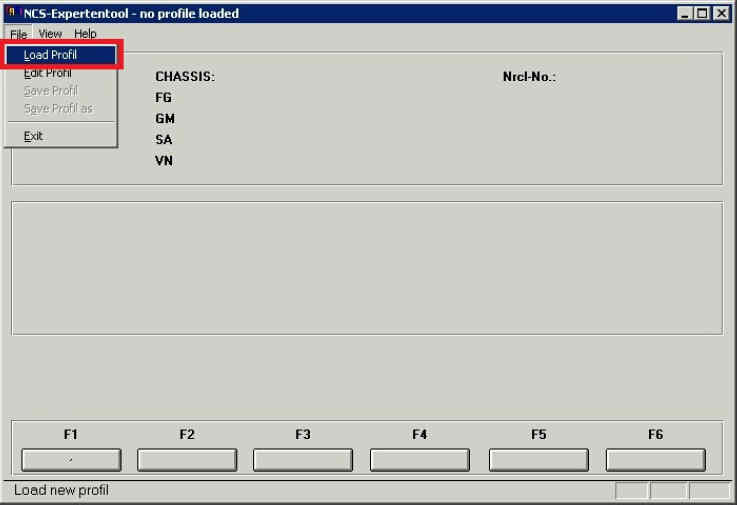738x505 pixels.
Task: Open the View menu
Action: 50,34
